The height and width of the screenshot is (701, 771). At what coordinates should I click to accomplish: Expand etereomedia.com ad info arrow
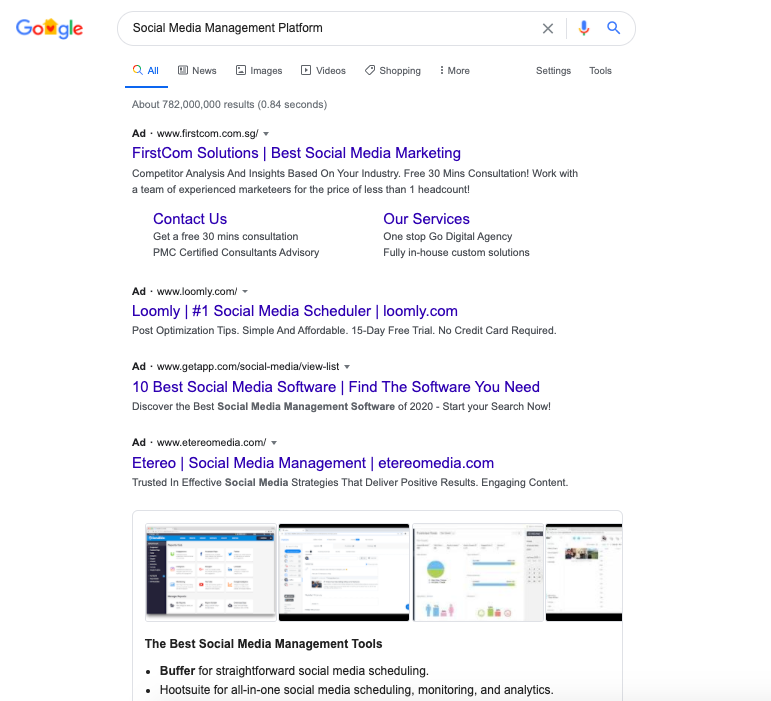[x=274, y=442]
